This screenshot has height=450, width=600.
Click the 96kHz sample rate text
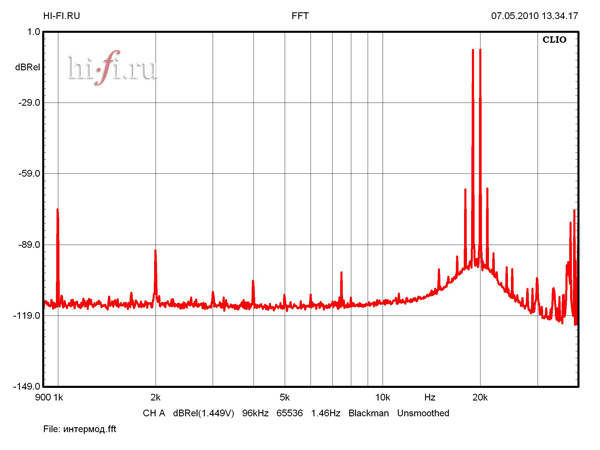257,413
